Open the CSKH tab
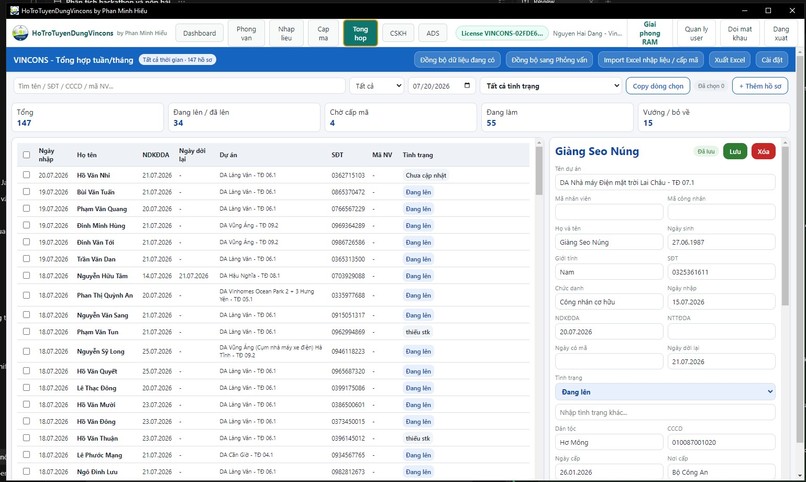The image size is (806, 482). [x=398, y=33]
